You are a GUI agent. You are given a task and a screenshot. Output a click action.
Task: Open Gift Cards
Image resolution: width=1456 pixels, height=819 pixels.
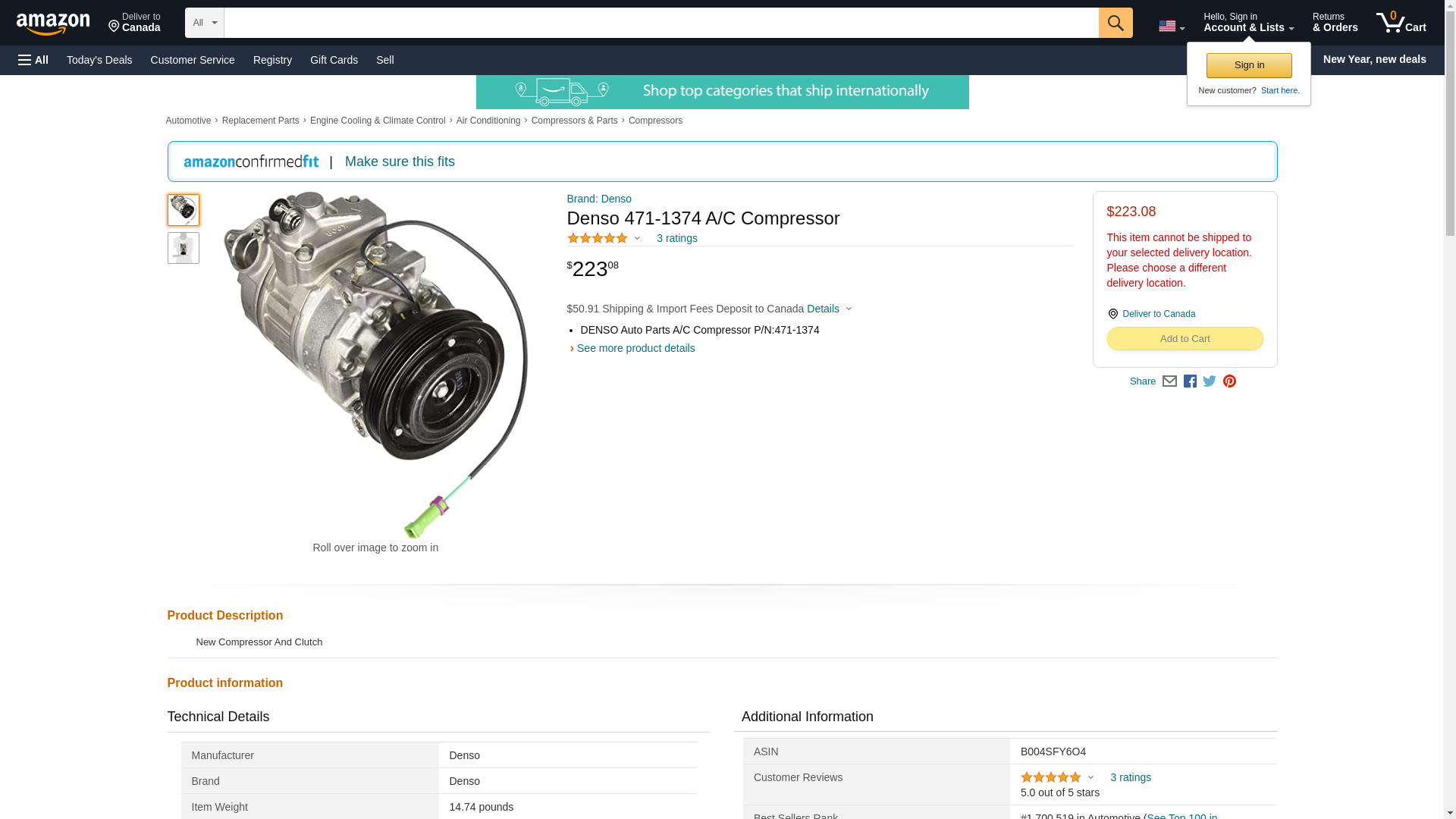(334, 60)
